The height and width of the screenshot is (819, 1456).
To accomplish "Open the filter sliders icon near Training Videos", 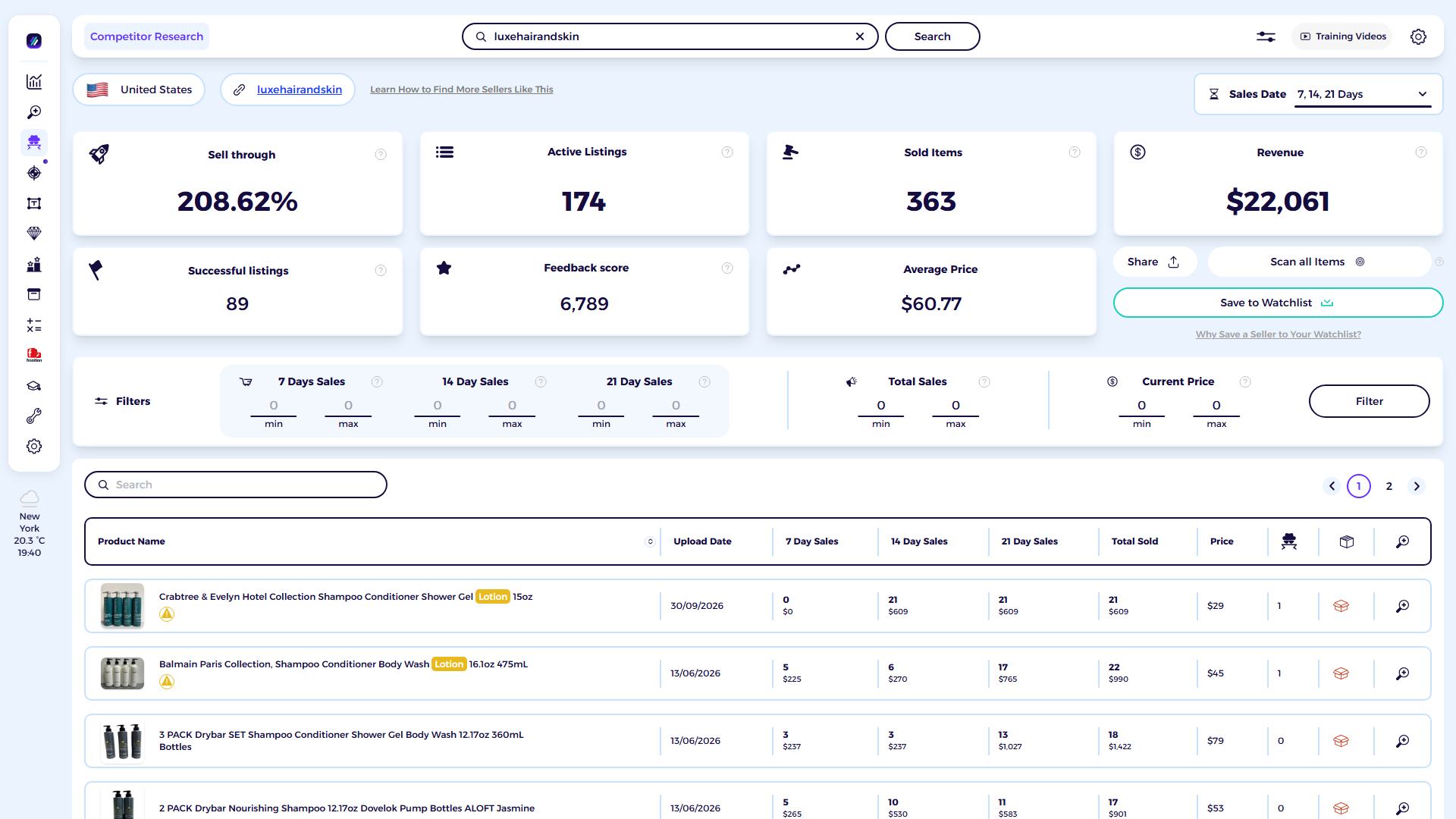I will coord(1266,36).
